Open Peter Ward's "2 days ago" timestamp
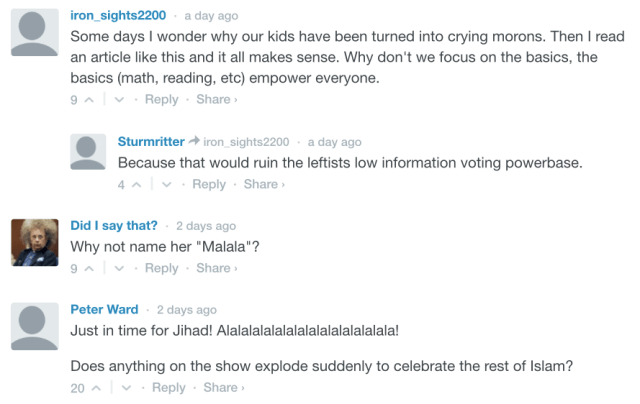The width and height of the screenshot is (640, 404). click(x=186, y=310)
